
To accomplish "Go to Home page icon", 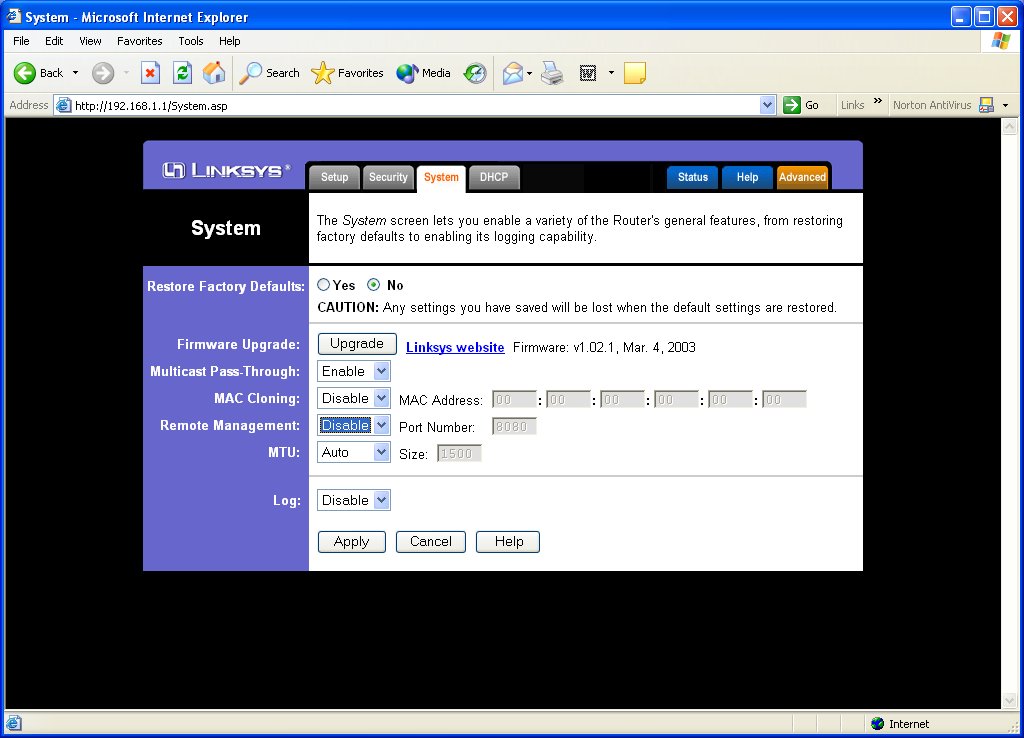I will pyautogui.click(x=214, y=73).
